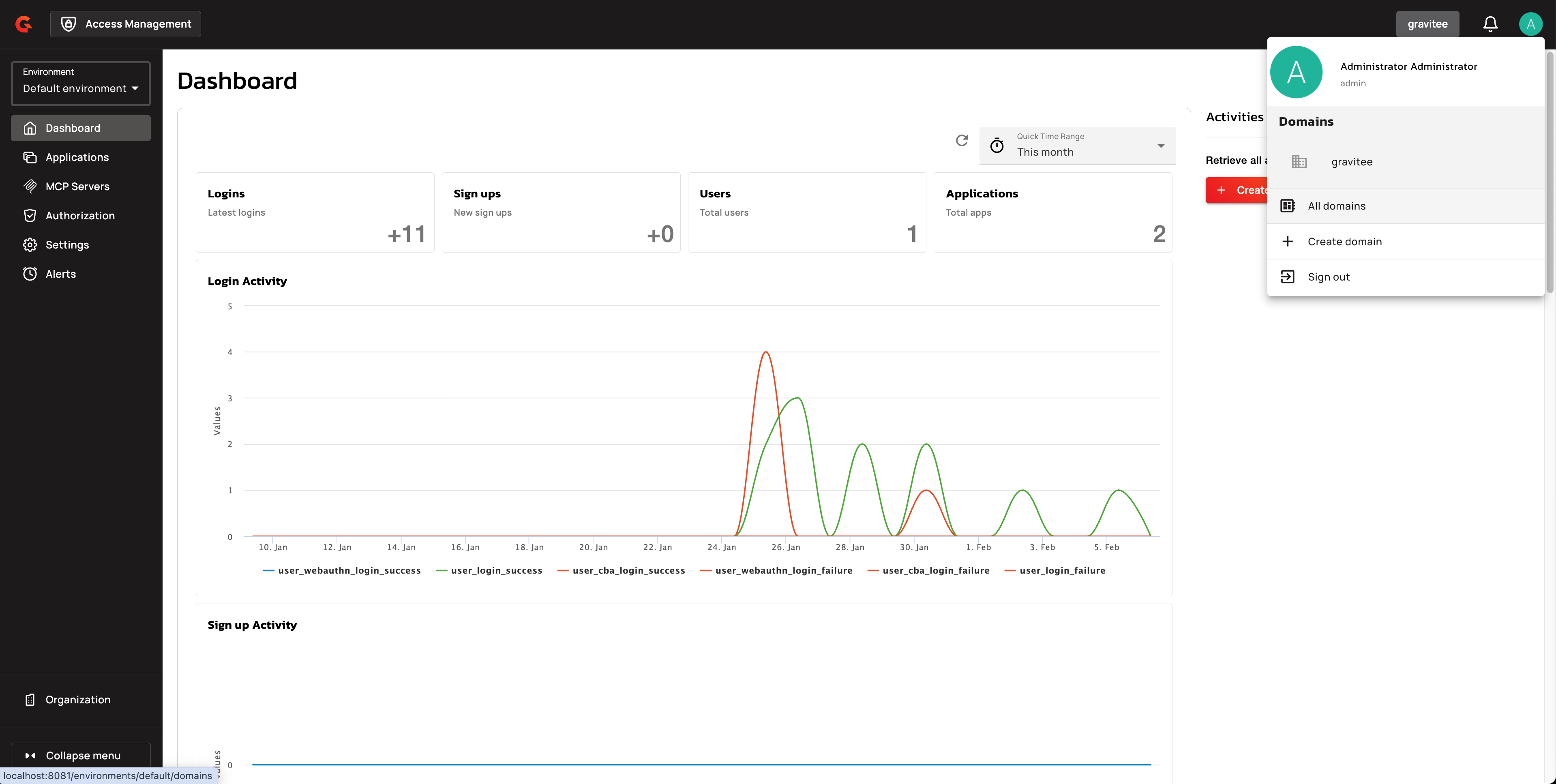
Task: Open the Quick Time Range dropdown
Action: [1077, 146]
